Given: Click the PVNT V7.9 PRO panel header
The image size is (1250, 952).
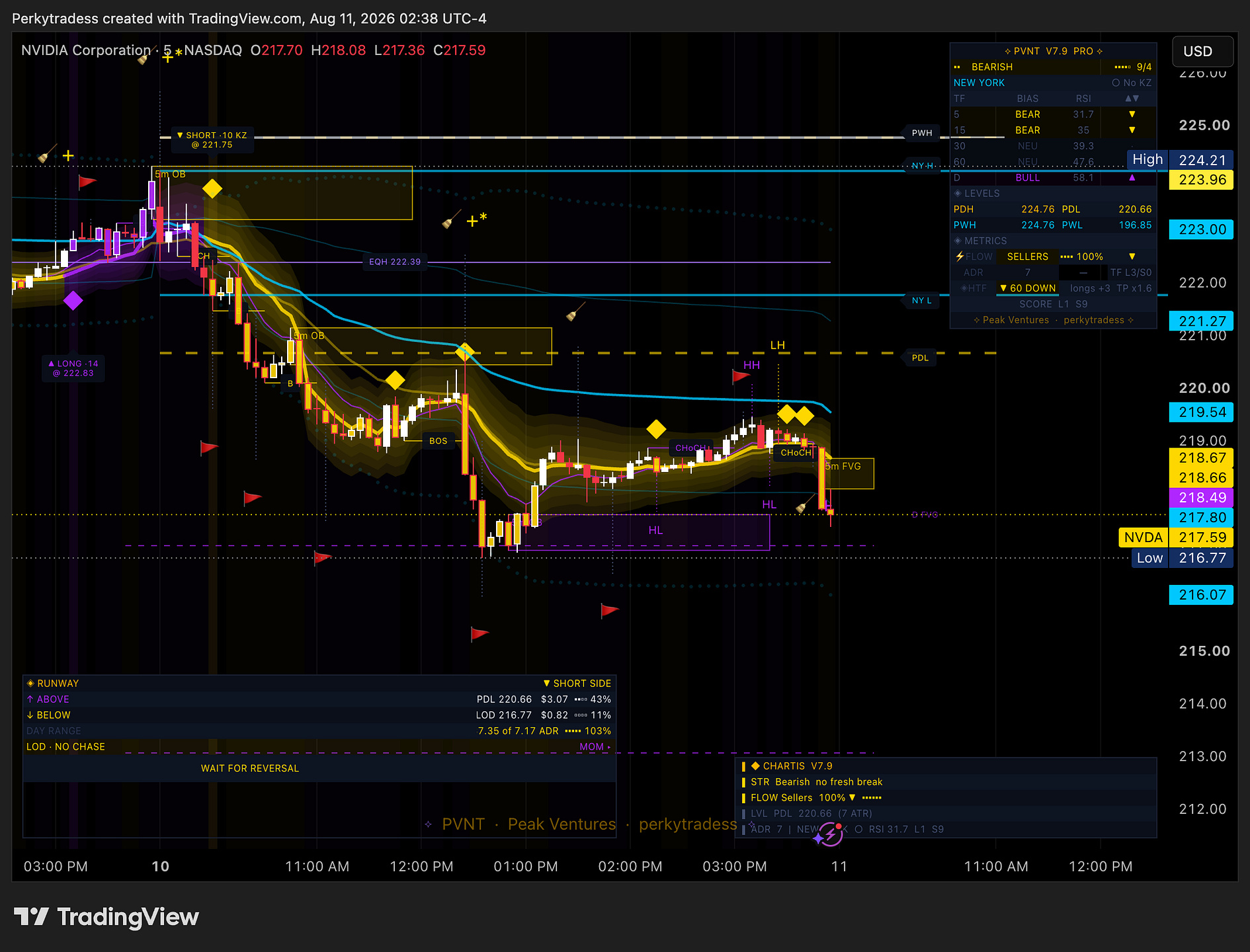Looking at the screenshot, I should pyautogui.click(x=1053, y=51).
